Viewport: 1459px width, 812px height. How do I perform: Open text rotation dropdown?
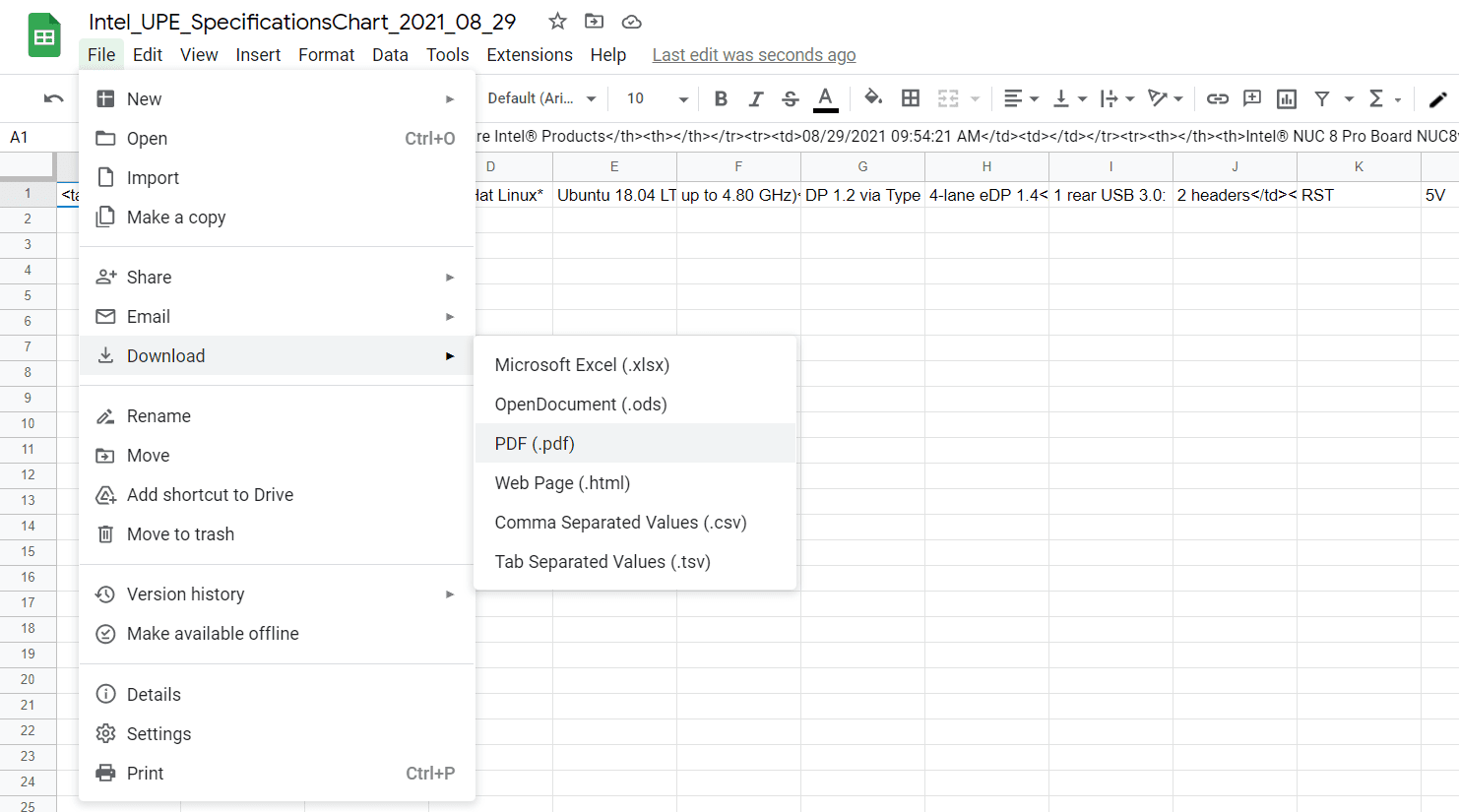tap(1166, 98)
